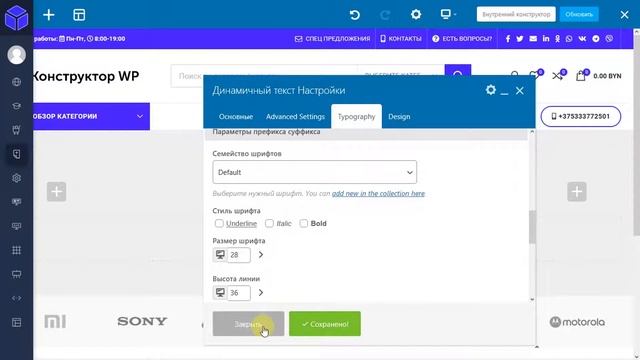Click the Размер шрифта field with value 28
Viewport: 640px width, 360px height.
[x=239, y=255]
